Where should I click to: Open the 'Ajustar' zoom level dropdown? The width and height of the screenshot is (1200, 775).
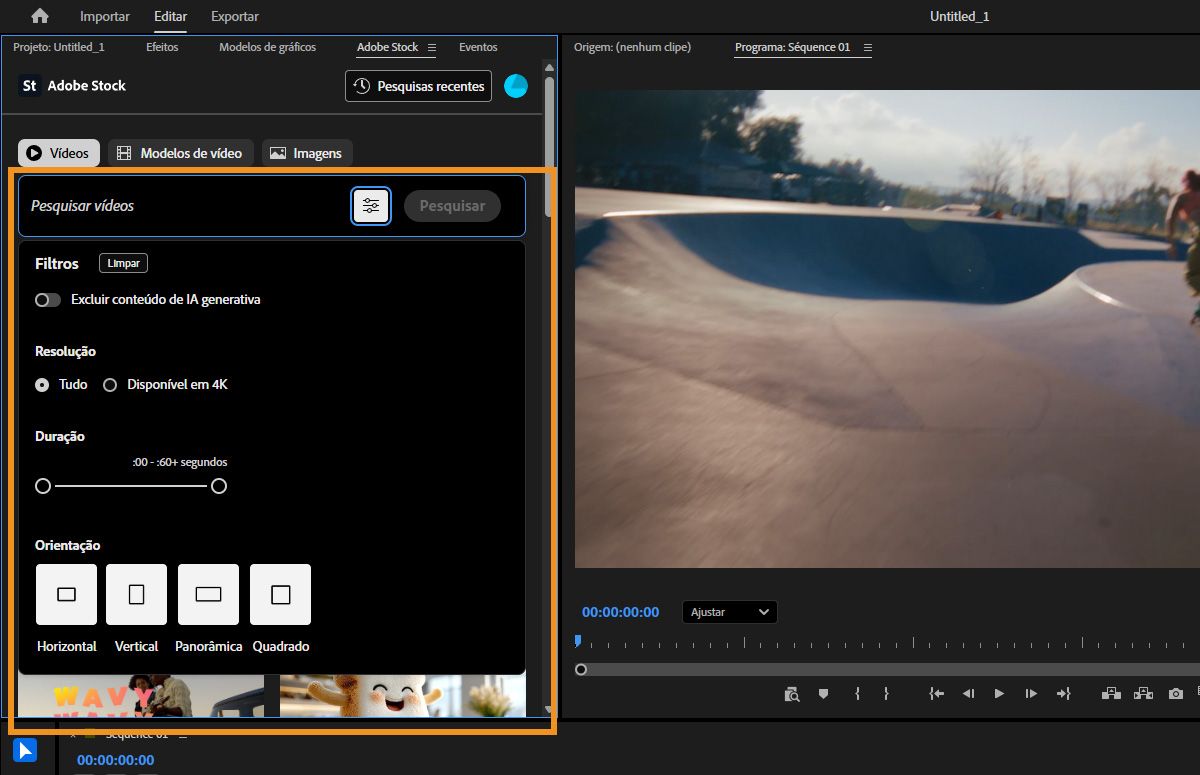(x=729, y=611)
